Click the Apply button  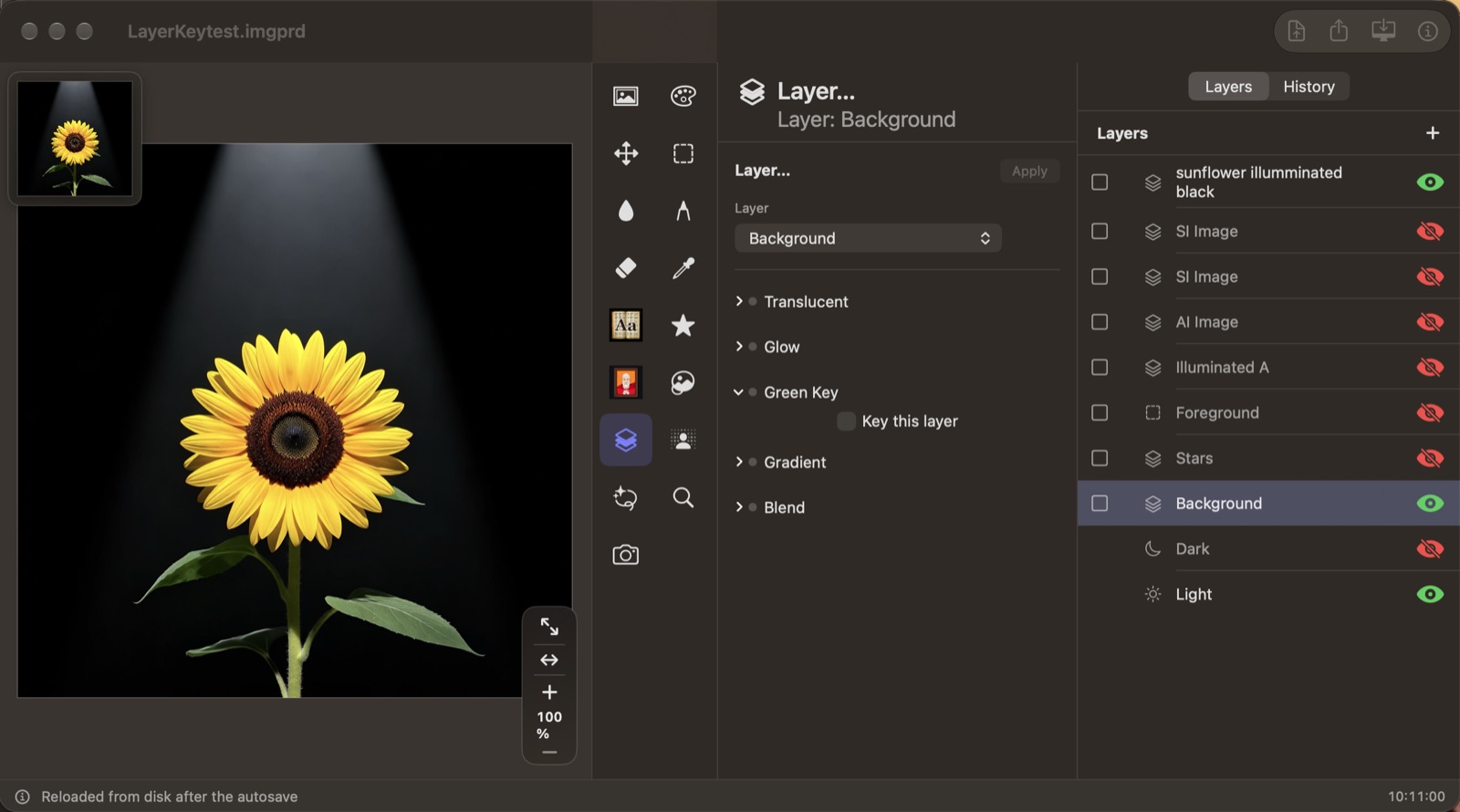[1029, 171]
